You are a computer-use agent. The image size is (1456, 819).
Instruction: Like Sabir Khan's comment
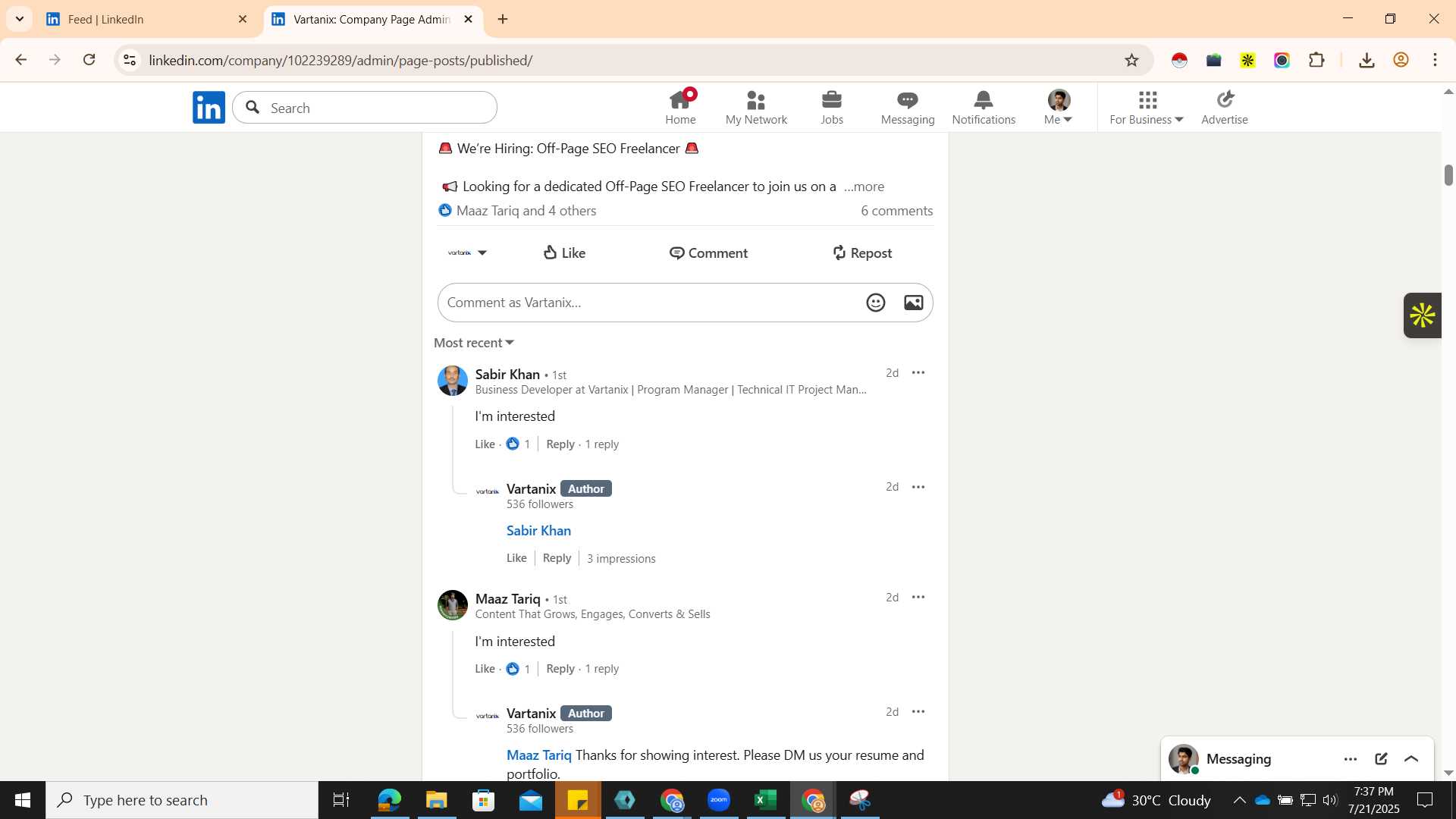(485, 444)
